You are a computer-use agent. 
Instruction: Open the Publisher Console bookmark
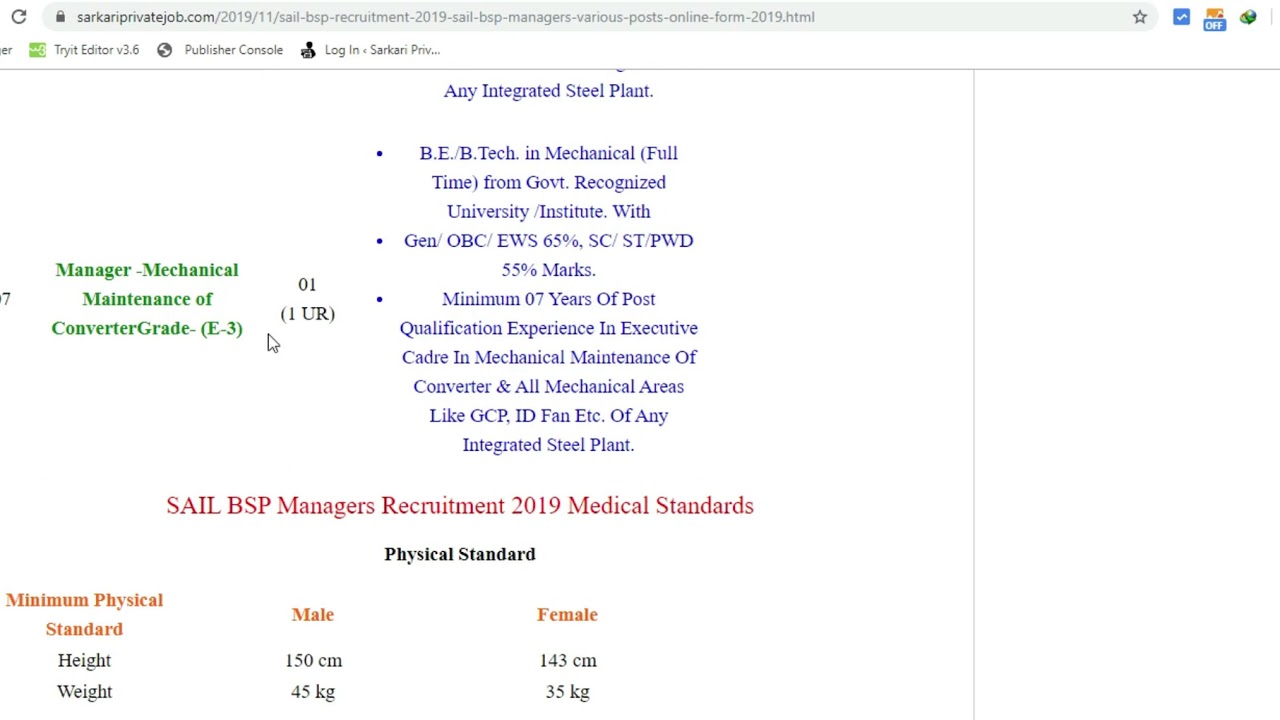tap(220, 50)
